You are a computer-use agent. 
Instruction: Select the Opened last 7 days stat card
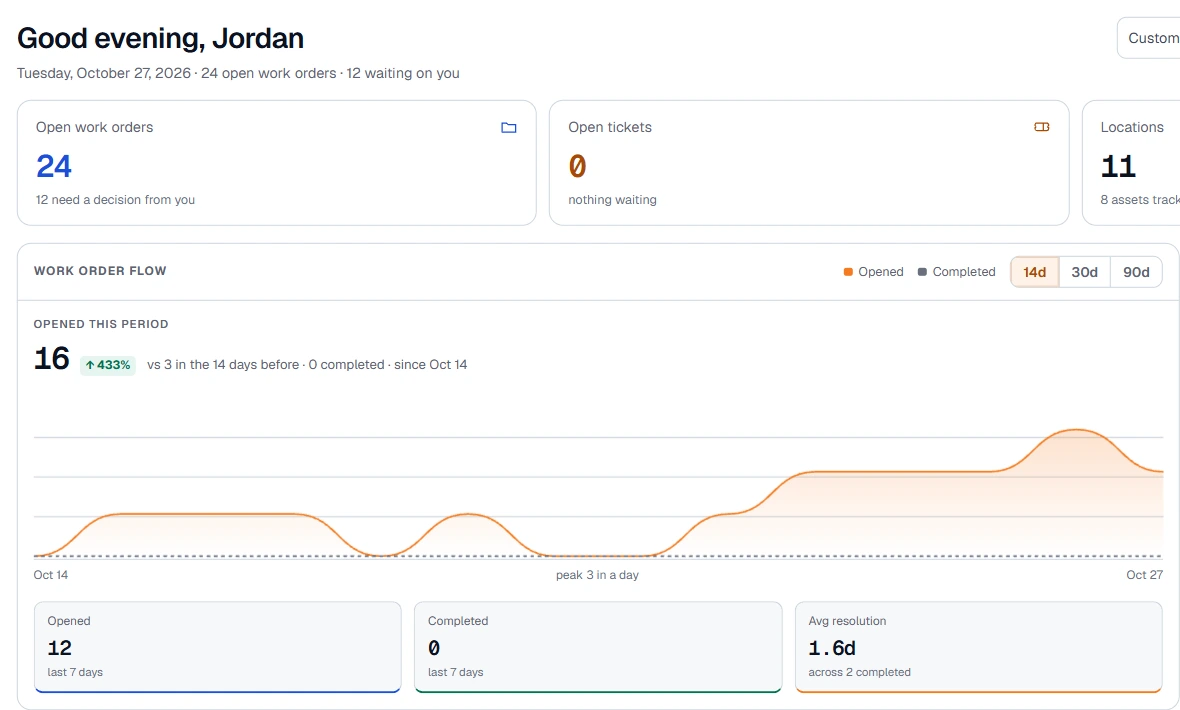217,647
